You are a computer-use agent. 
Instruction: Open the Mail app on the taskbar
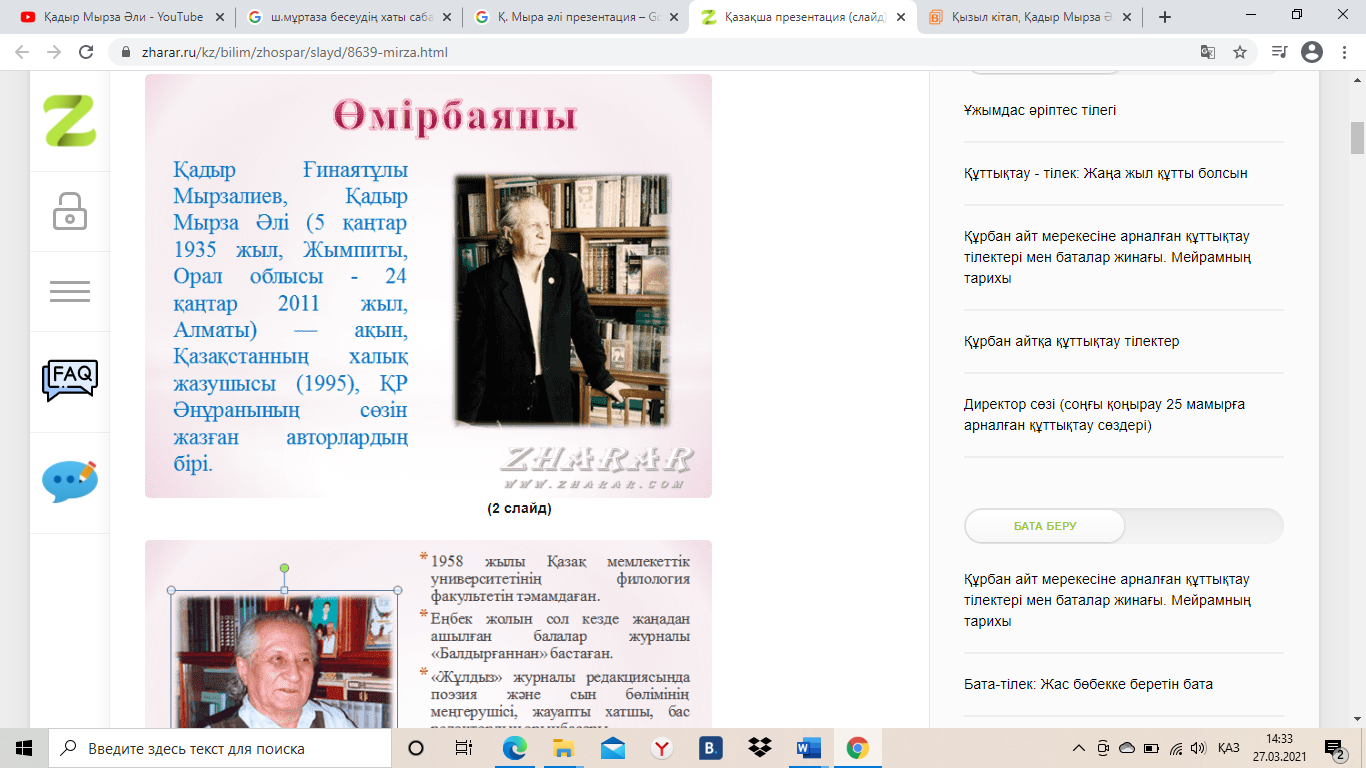click(612, 748)
